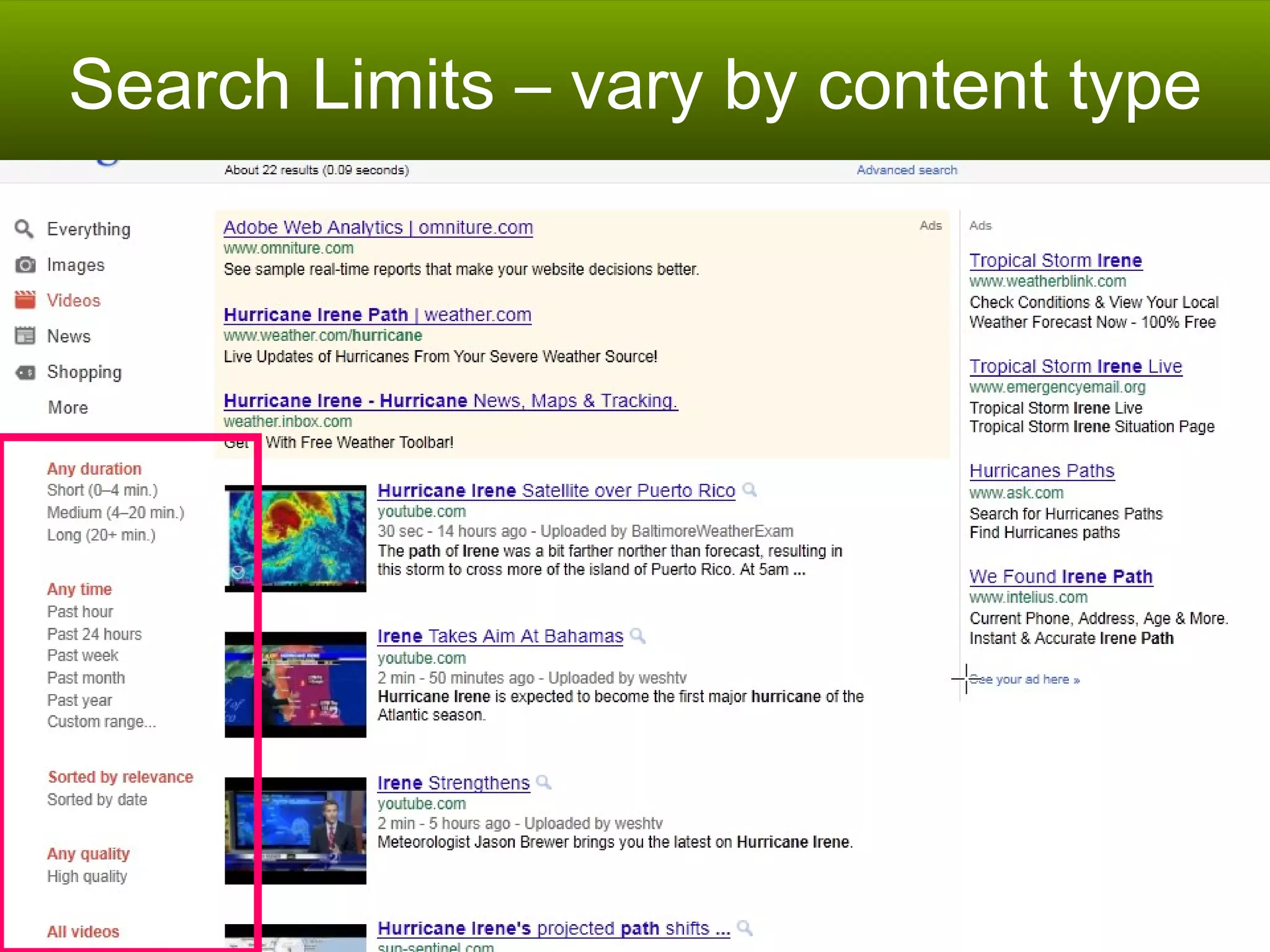Limit results to Past week
Image resolution: width=1270 pixels, height=952 pixels.
tap(82, 655)
